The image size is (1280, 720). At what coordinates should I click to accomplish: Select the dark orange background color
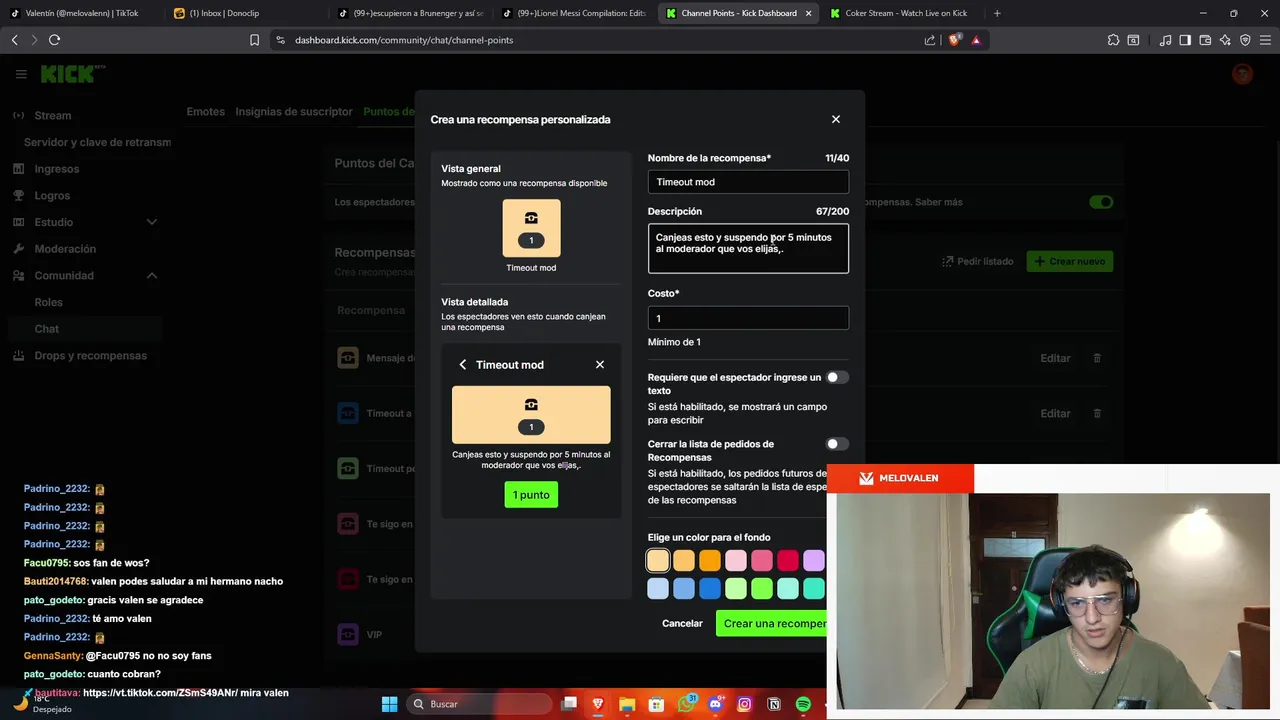click(710, 560)
